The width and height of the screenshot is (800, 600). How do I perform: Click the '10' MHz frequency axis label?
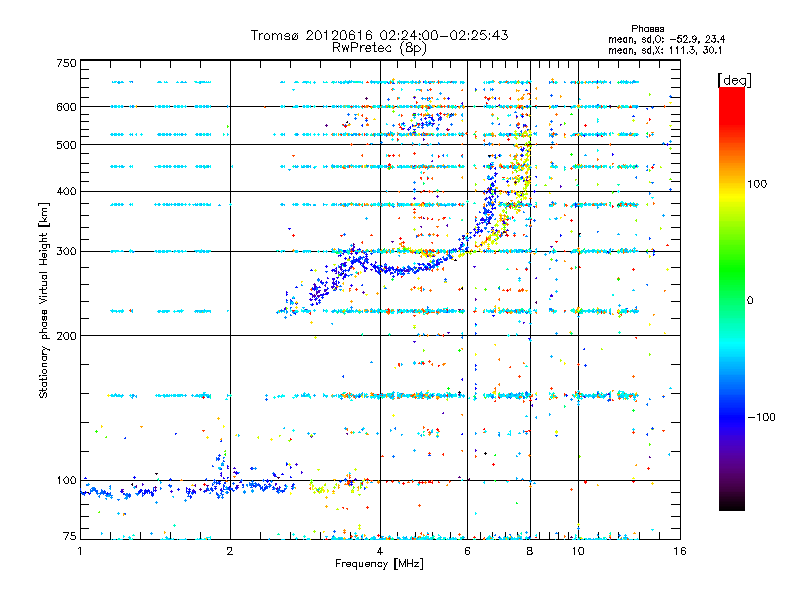(578, 551)
